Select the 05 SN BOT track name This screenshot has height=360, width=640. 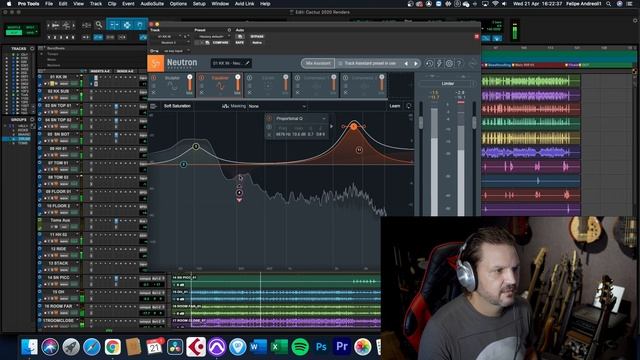(58, 134)
